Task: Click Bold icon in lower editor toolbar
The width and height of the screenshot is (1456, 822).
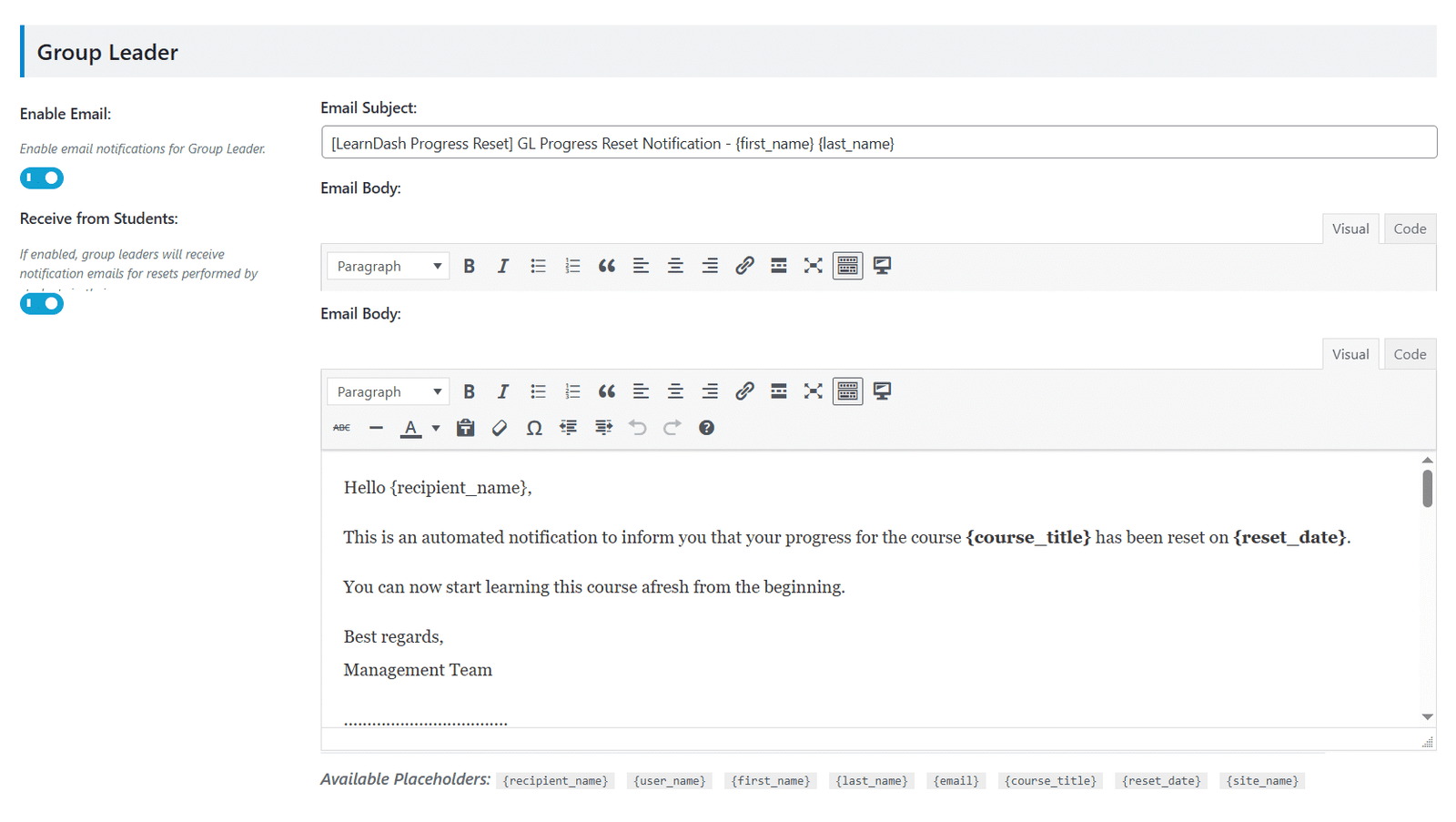Action: coord(469,391)
